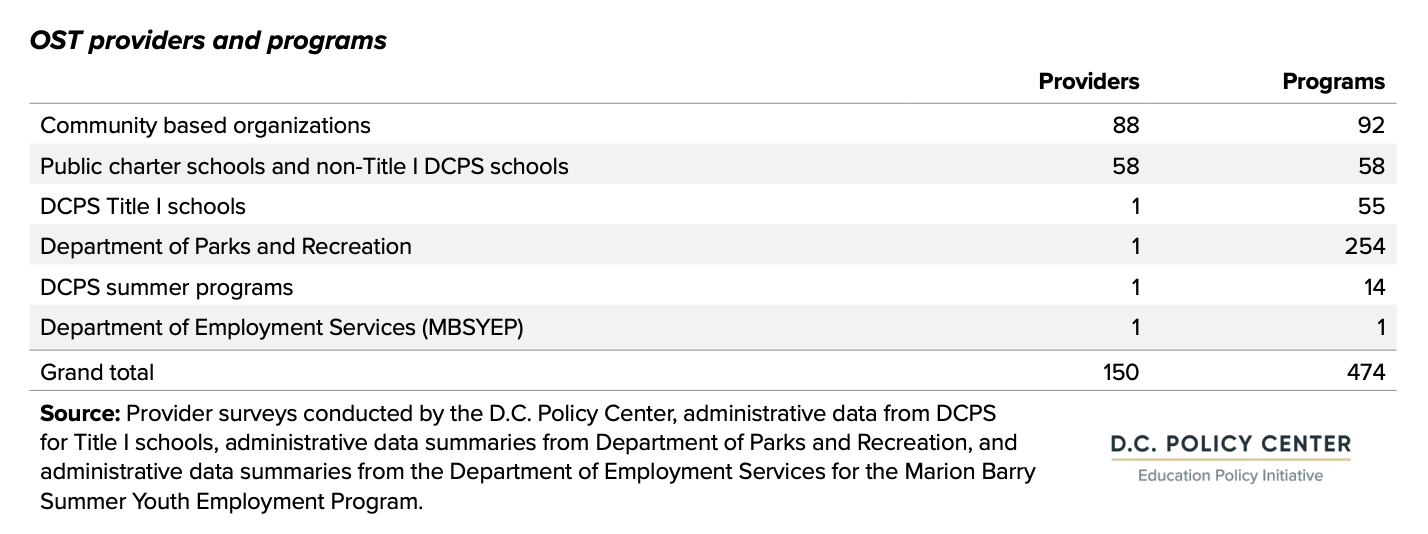Click the D.C. Policy Center logo

click(1230, 458)
